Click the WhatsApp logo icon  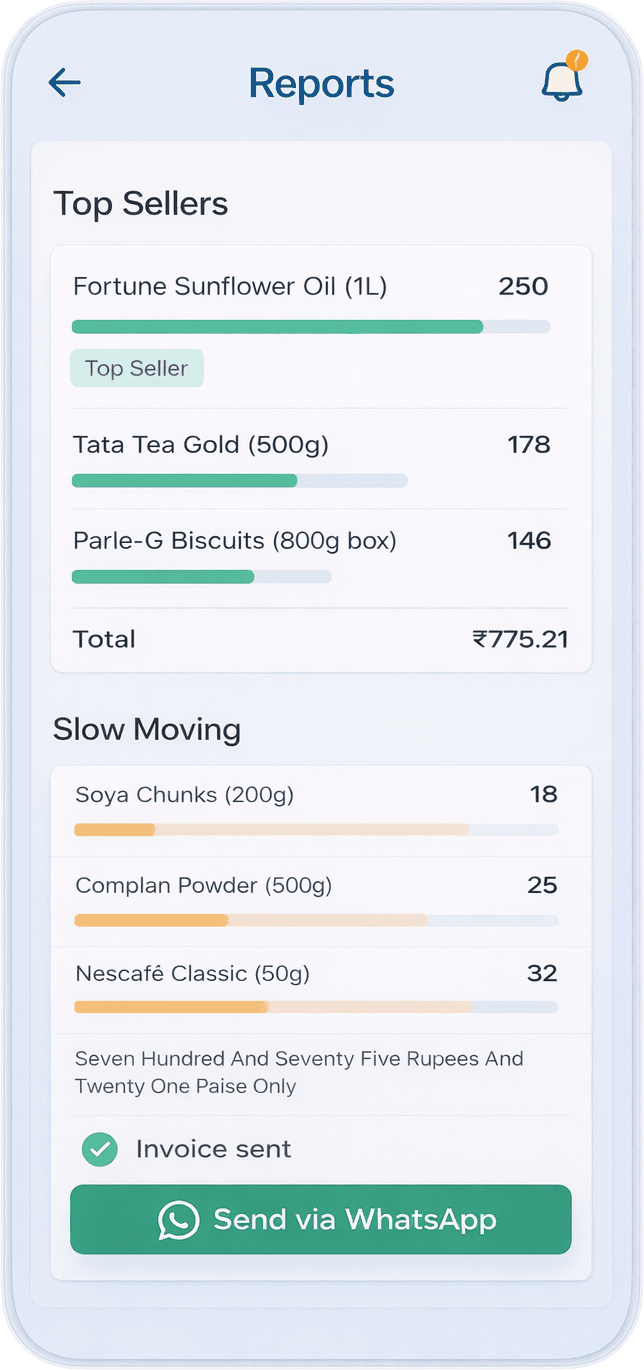tap(179, 1220)
